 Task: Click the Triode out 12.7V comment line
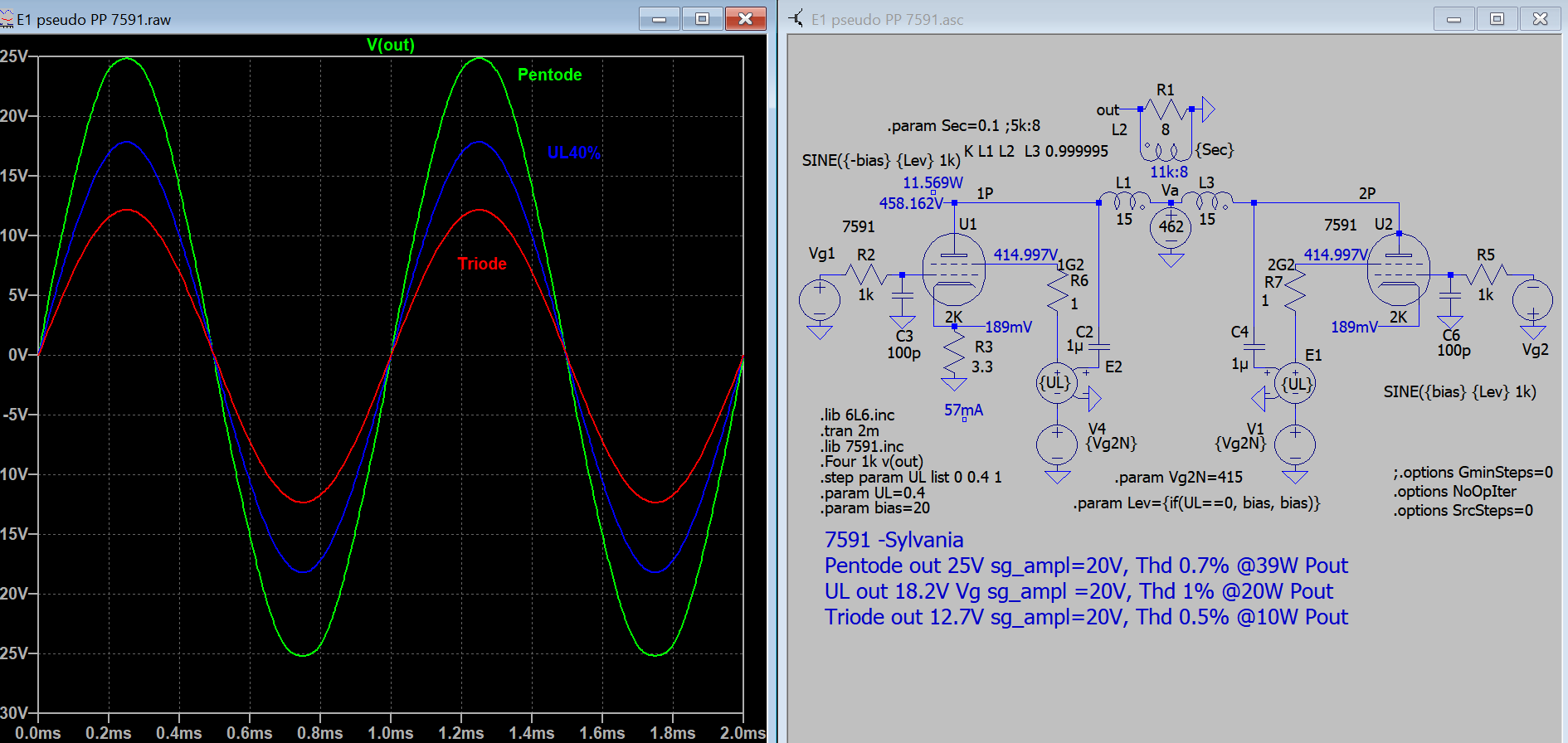[1086, 617]
